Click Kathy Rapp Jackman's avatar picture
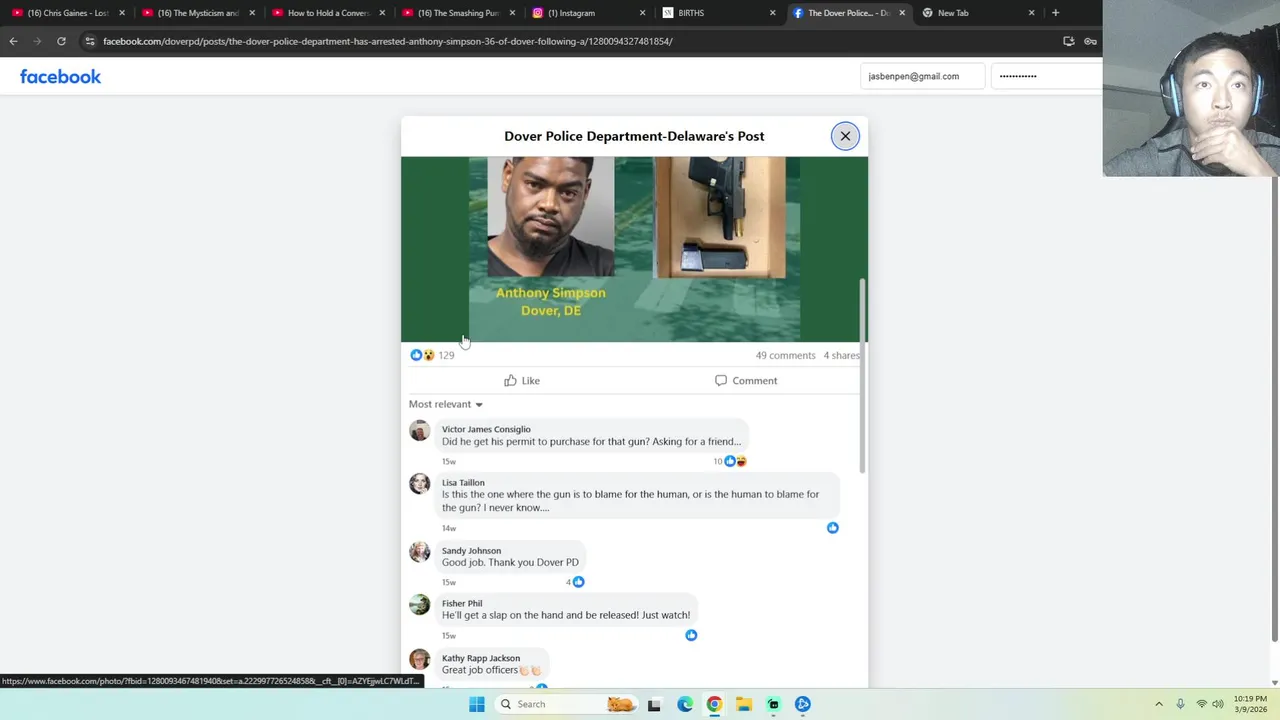Image resolution: width=1280 pixels, height=720 pixels. (x=420, y=659)
